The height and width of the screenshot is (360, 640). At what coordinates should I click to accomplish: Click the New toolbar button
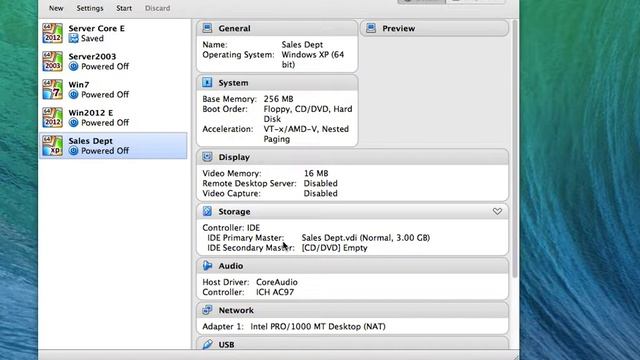point(56,8)
